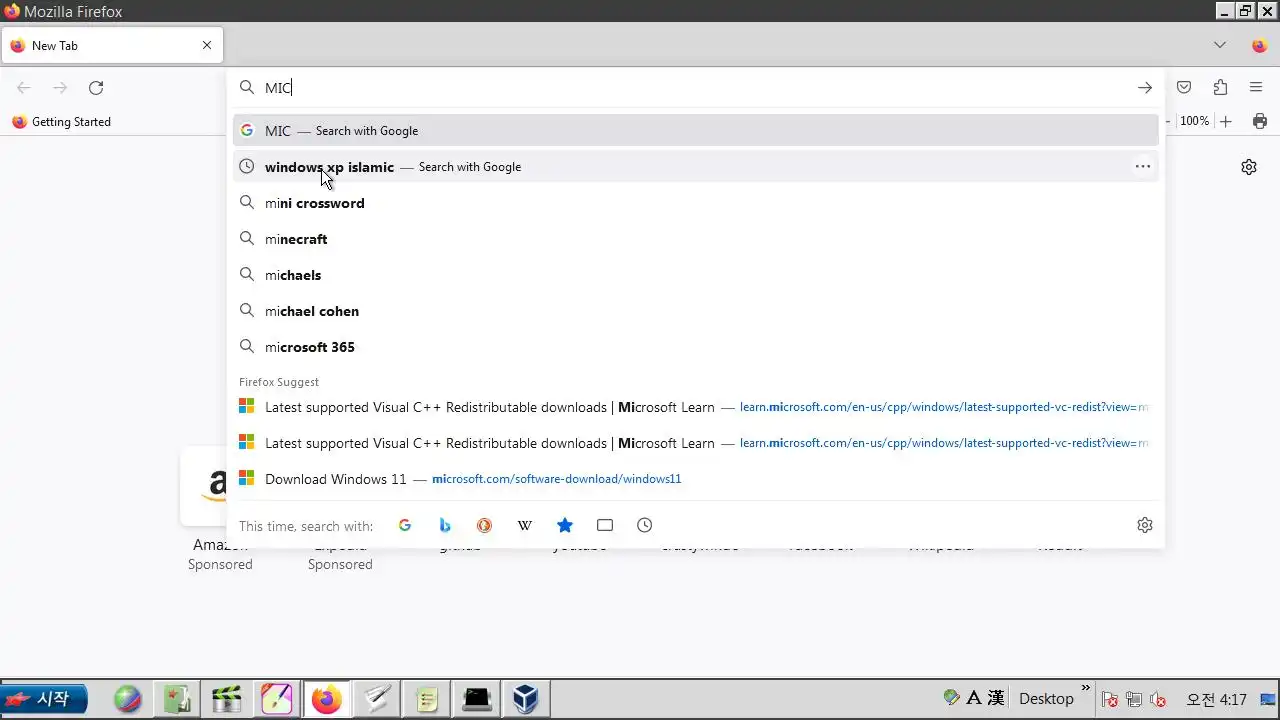Screen dimensions: 1280x720
Task: Open the green document taskbar icon
Action: point(177,699)
